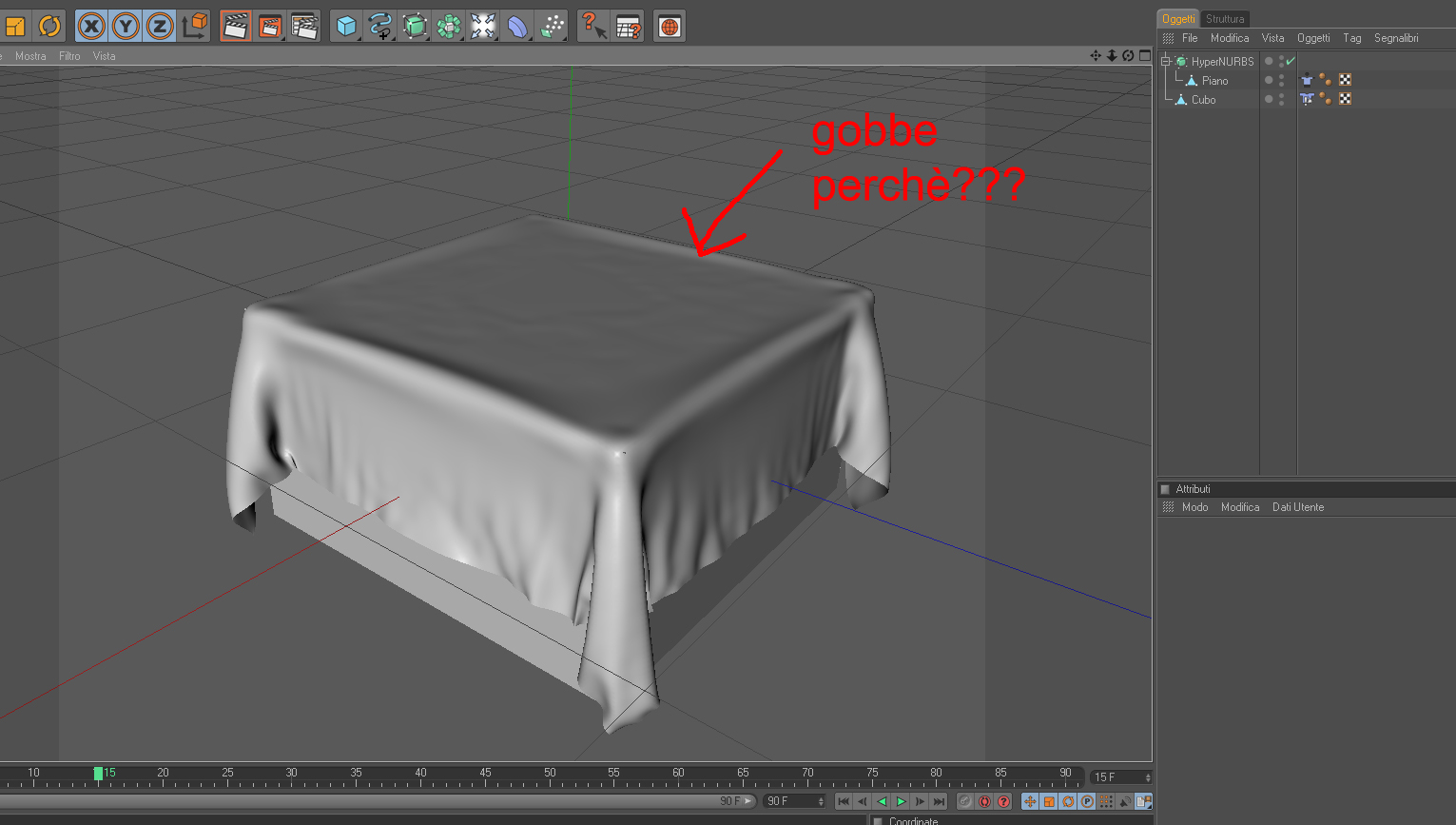Add a HyperNURBS generator object
1456x825 pixels.
coord(415,26)
